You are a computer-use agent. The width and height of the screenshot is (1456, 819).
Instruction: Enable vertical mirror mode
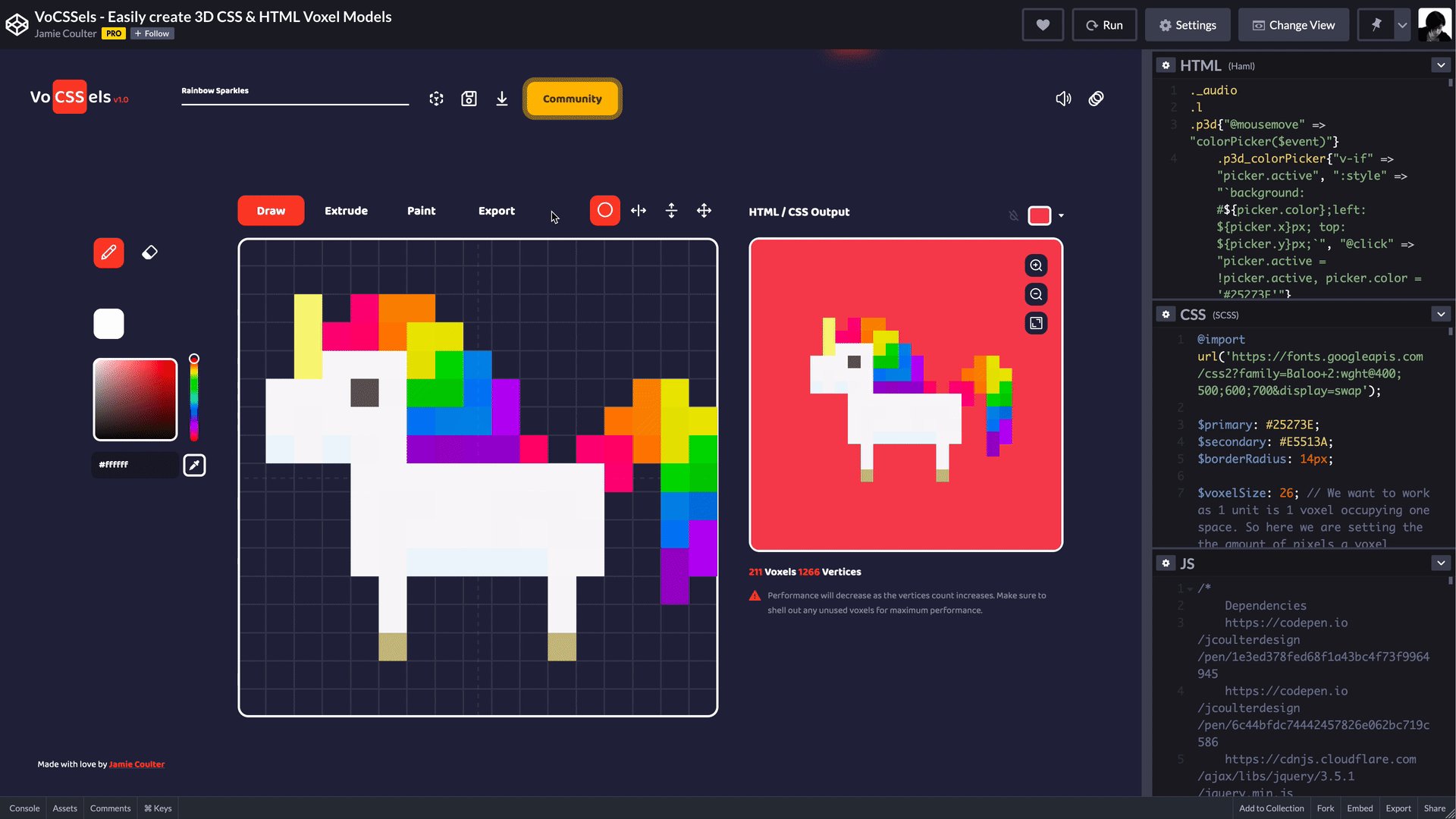671,211
